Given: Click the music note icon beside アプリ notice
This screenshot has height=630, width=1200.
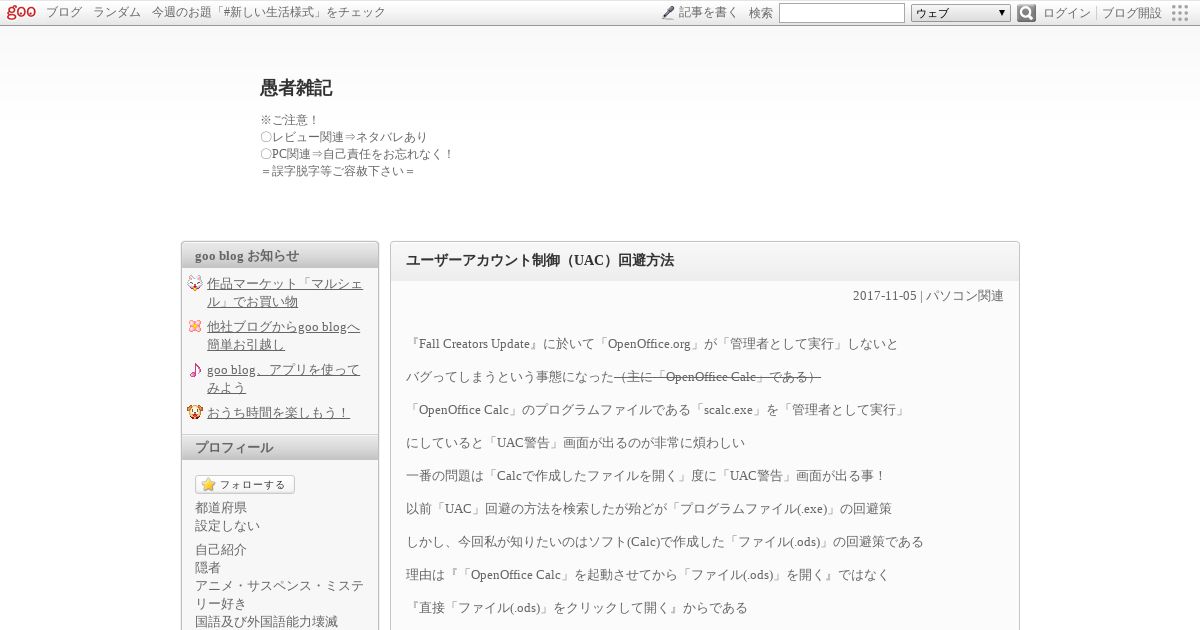Looking at the screenshot, I should (x=195, y=370).
